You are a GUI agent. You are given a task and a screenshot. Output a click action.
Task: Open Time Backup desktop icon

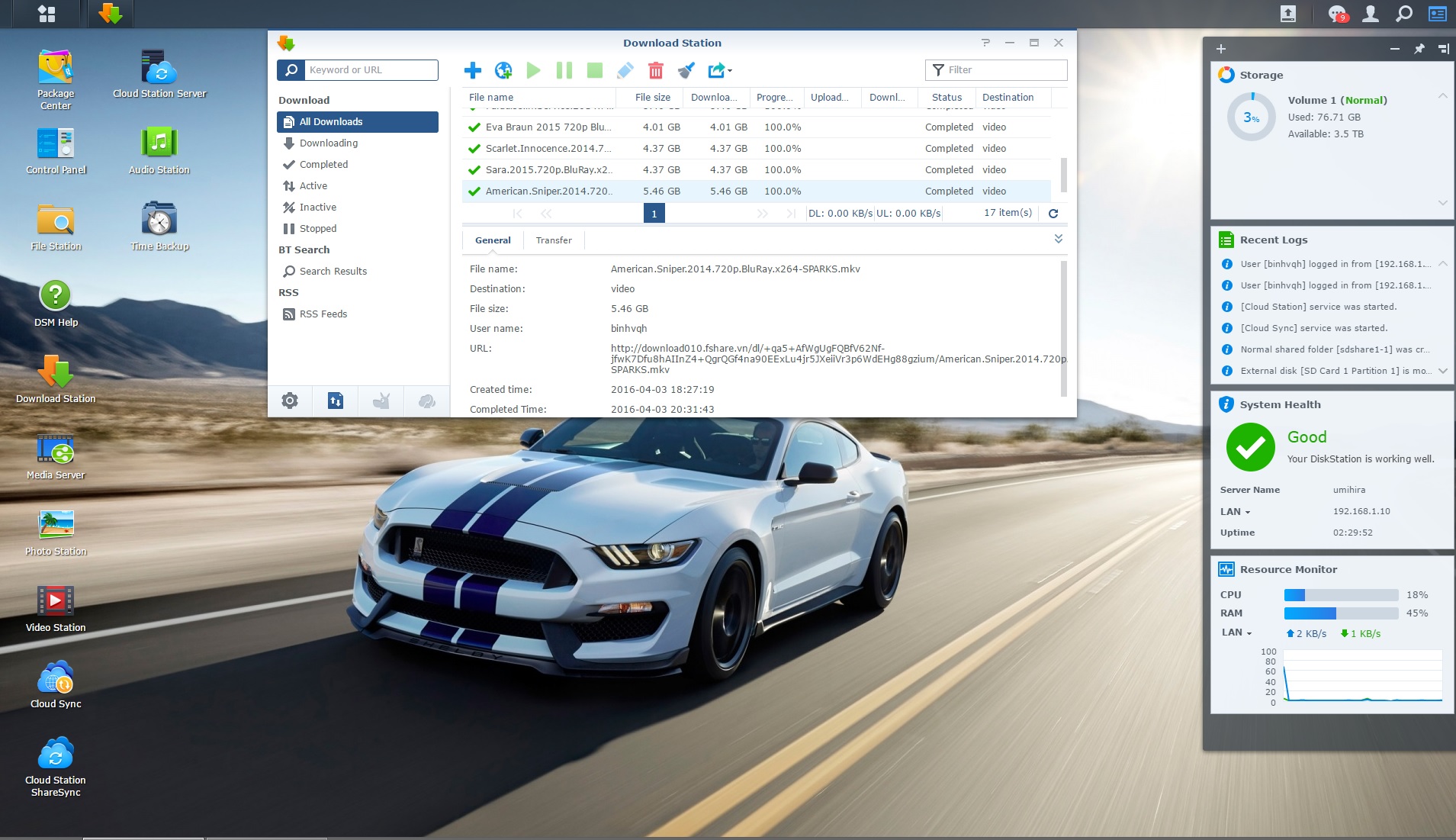coord(159,227)
